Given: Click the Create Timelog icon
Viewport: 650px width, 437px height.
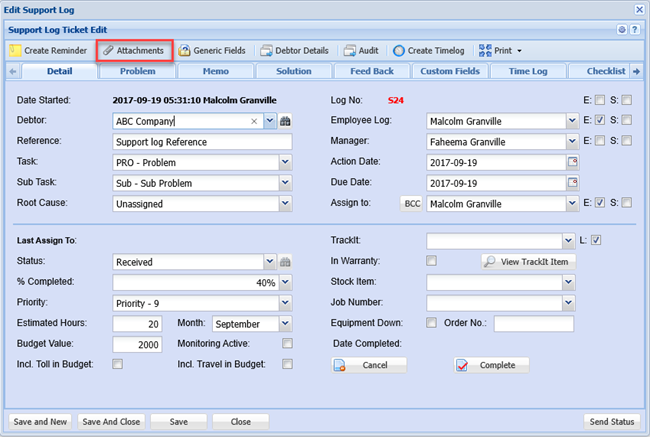Looking at the screenshot, I should click(399, 50).
